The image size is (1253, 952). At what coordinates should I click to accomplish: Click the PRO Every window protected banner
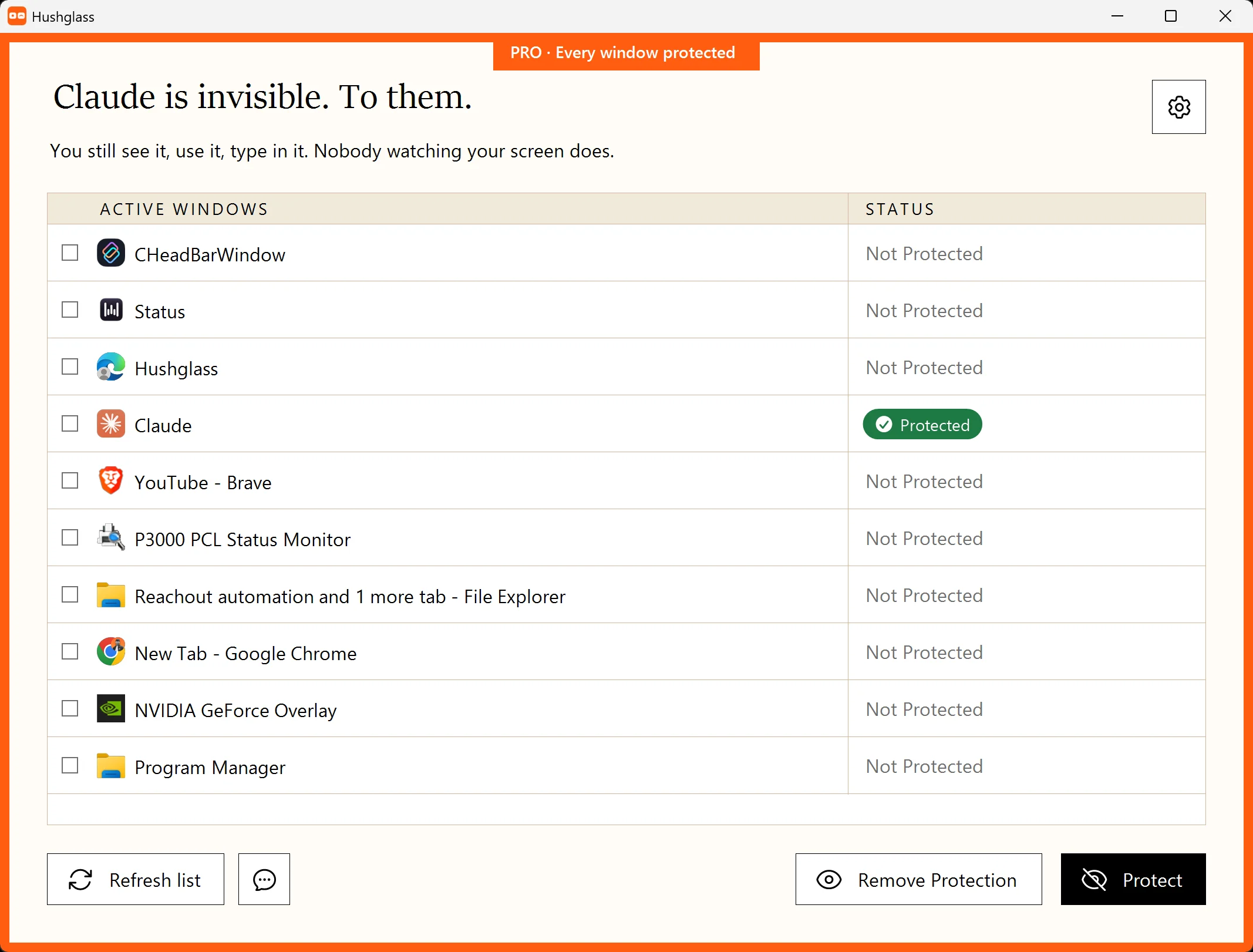pyautogui.click(x=626, y=54)
